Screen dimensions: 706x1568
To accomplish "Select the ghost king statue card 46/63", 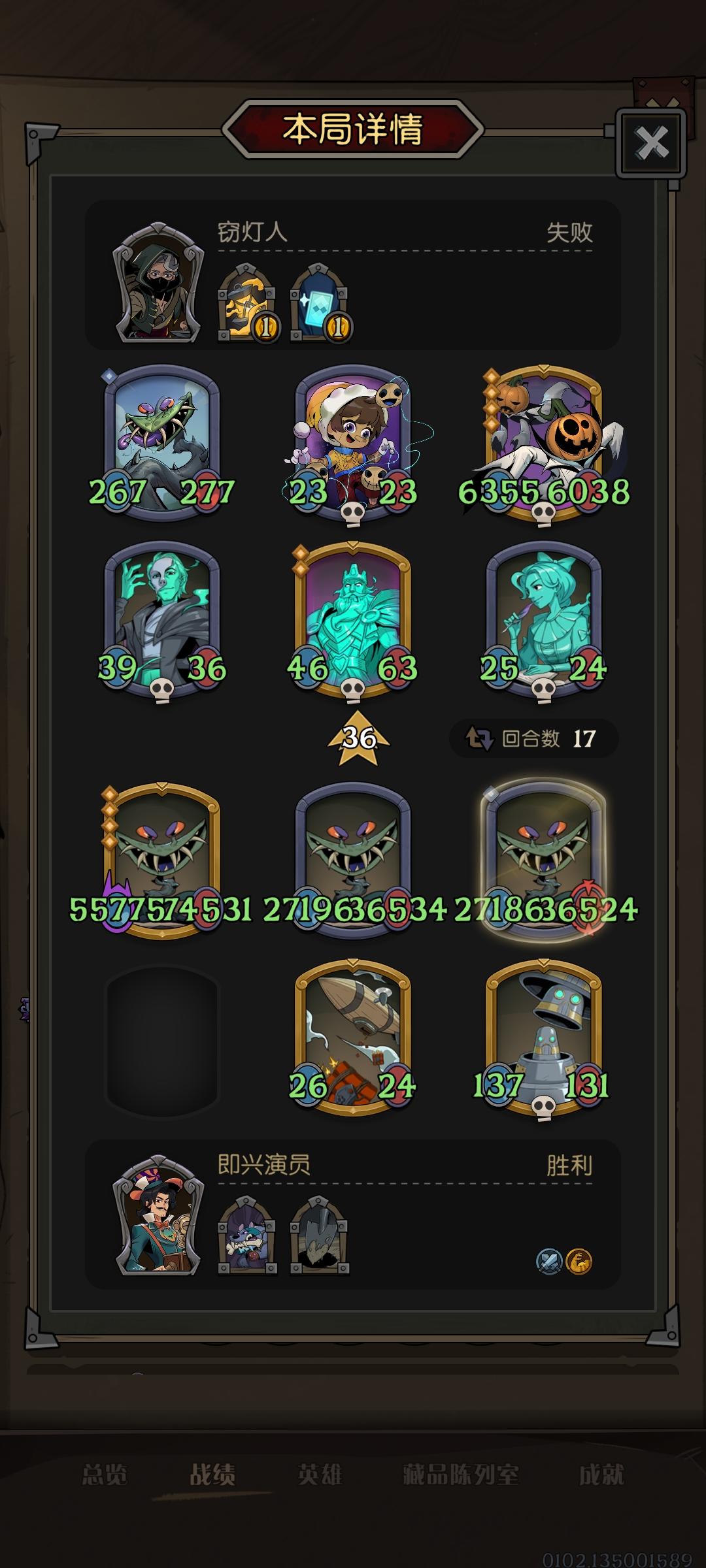I will 353,621.
